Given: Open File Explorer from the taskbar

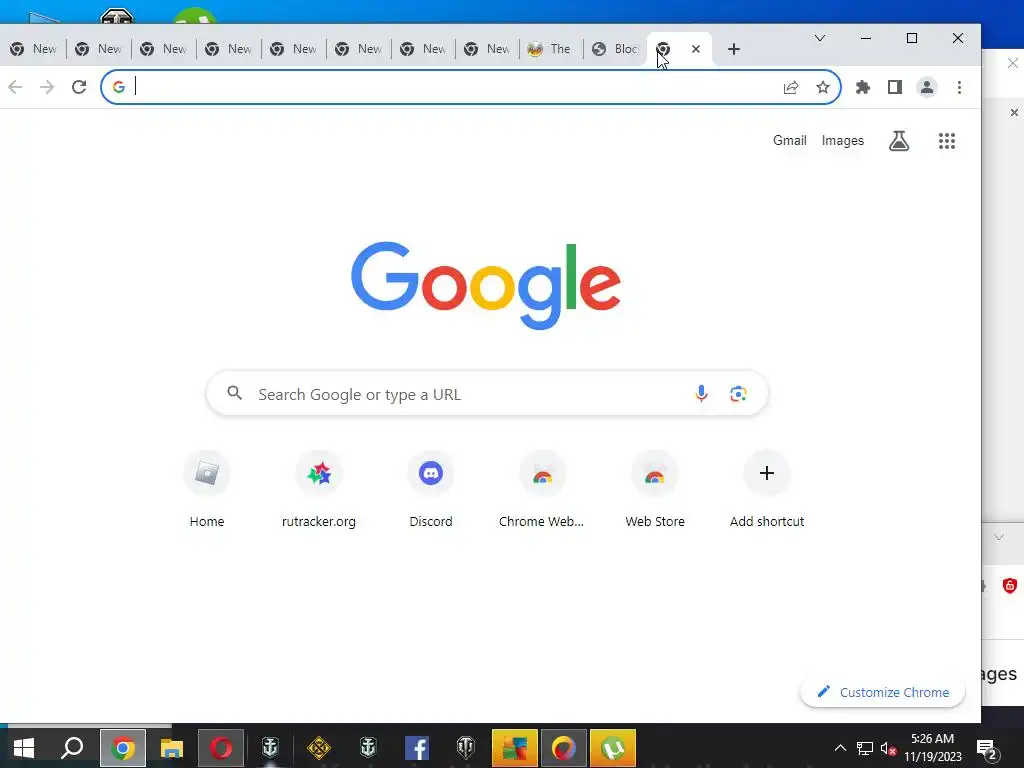Looking at the screenshot, I should click(x=172, y=748).
